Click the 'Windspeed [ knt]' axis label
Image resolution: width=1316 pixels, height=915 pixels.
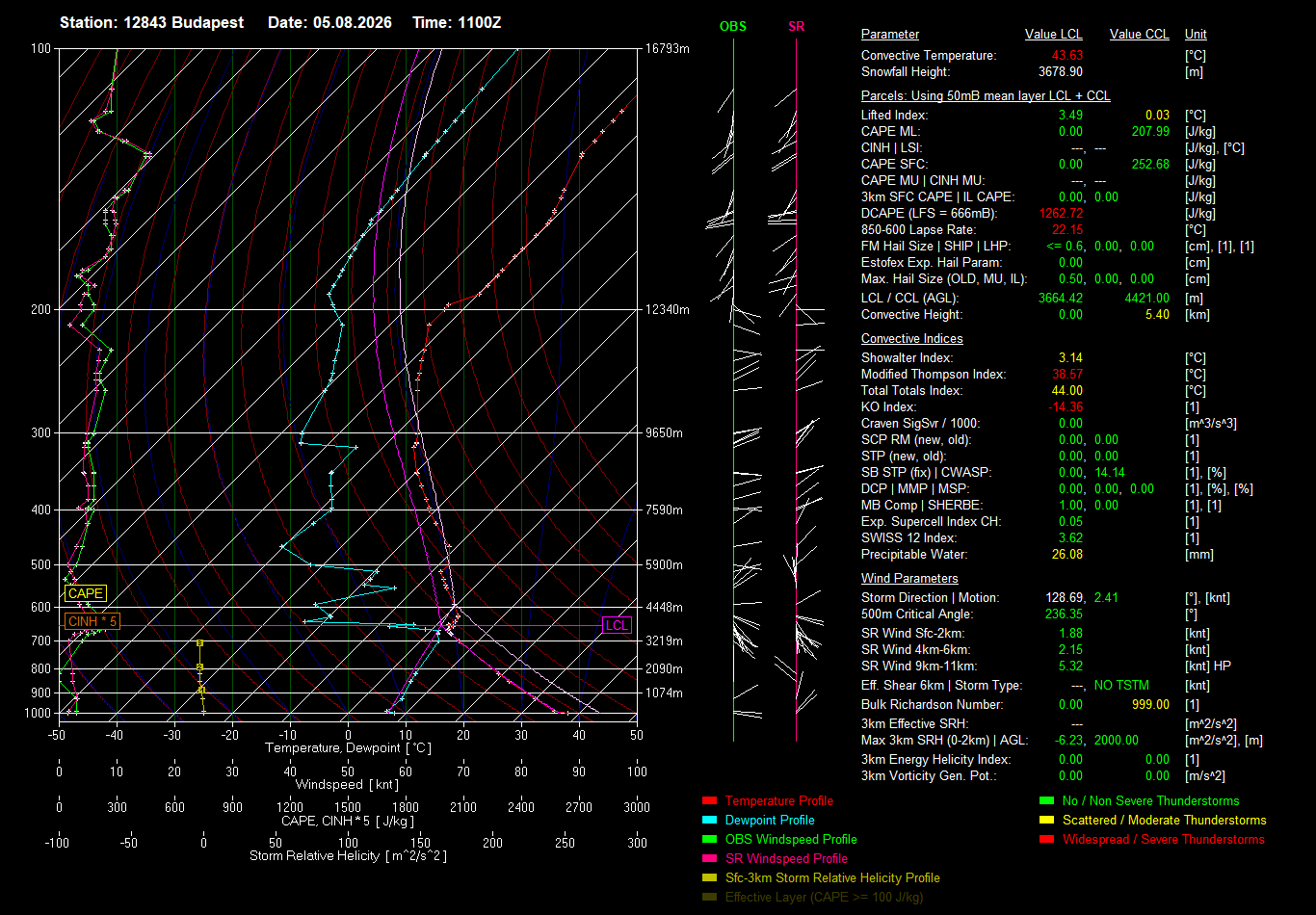pyautogui.click(x=347, y=785)
